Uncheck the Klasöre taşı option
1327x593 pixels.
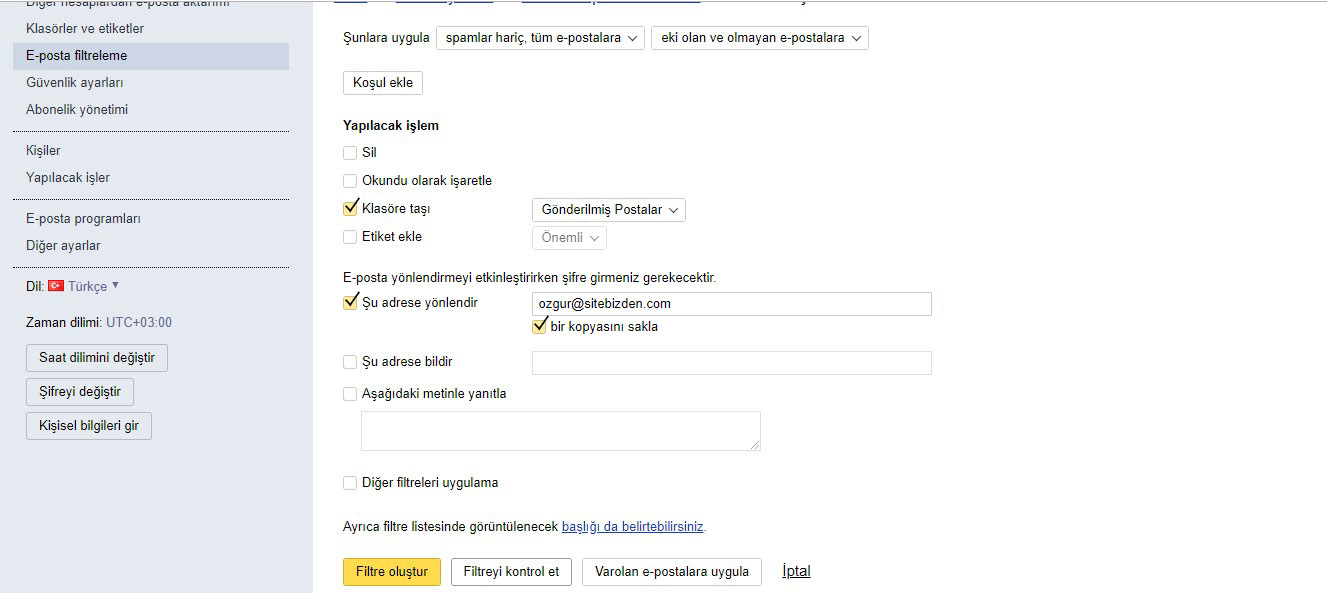(x=350, y=209)
